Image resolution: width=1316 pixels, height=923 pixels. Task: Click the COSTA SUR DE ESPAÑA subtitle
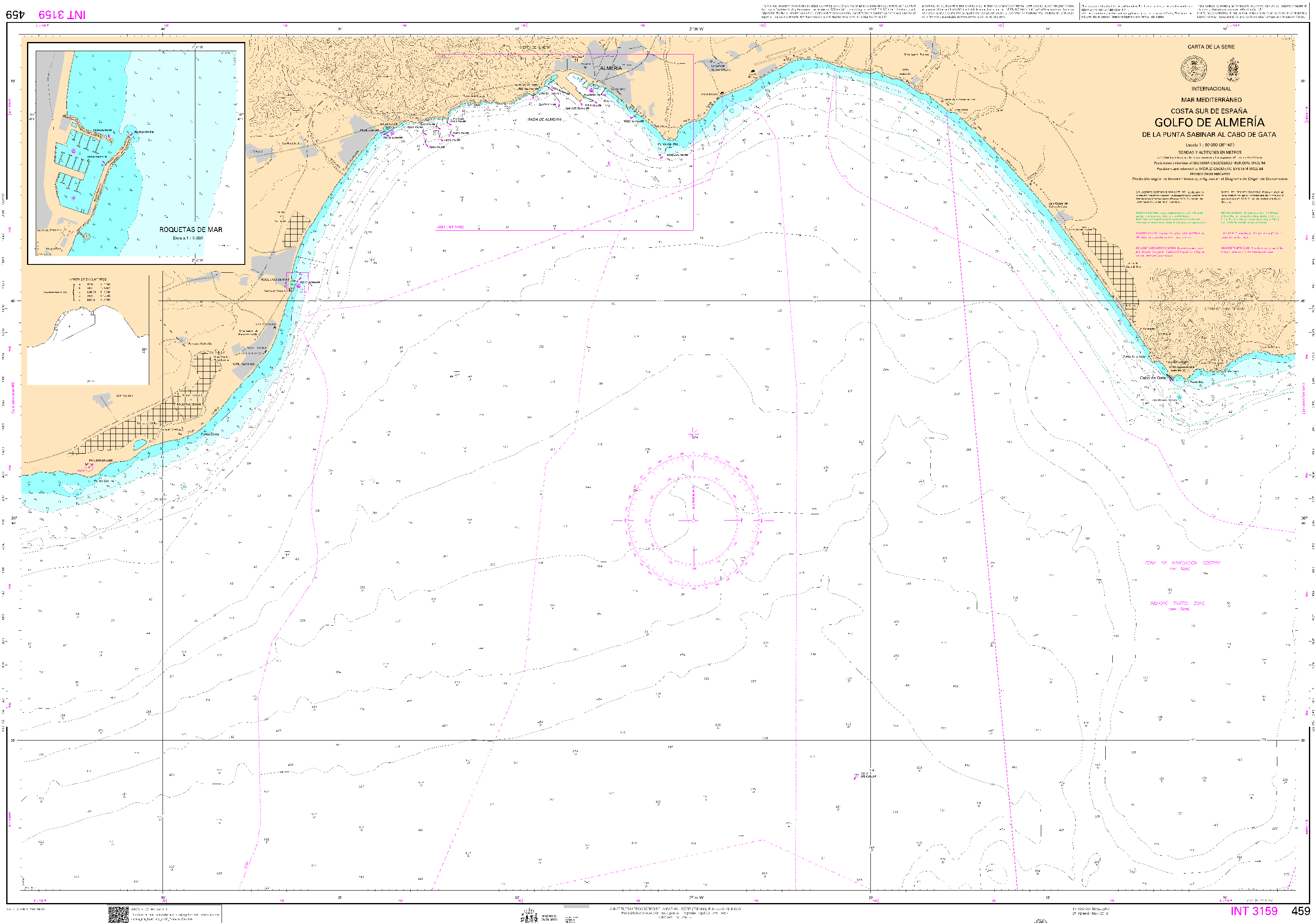(1209, 111)
